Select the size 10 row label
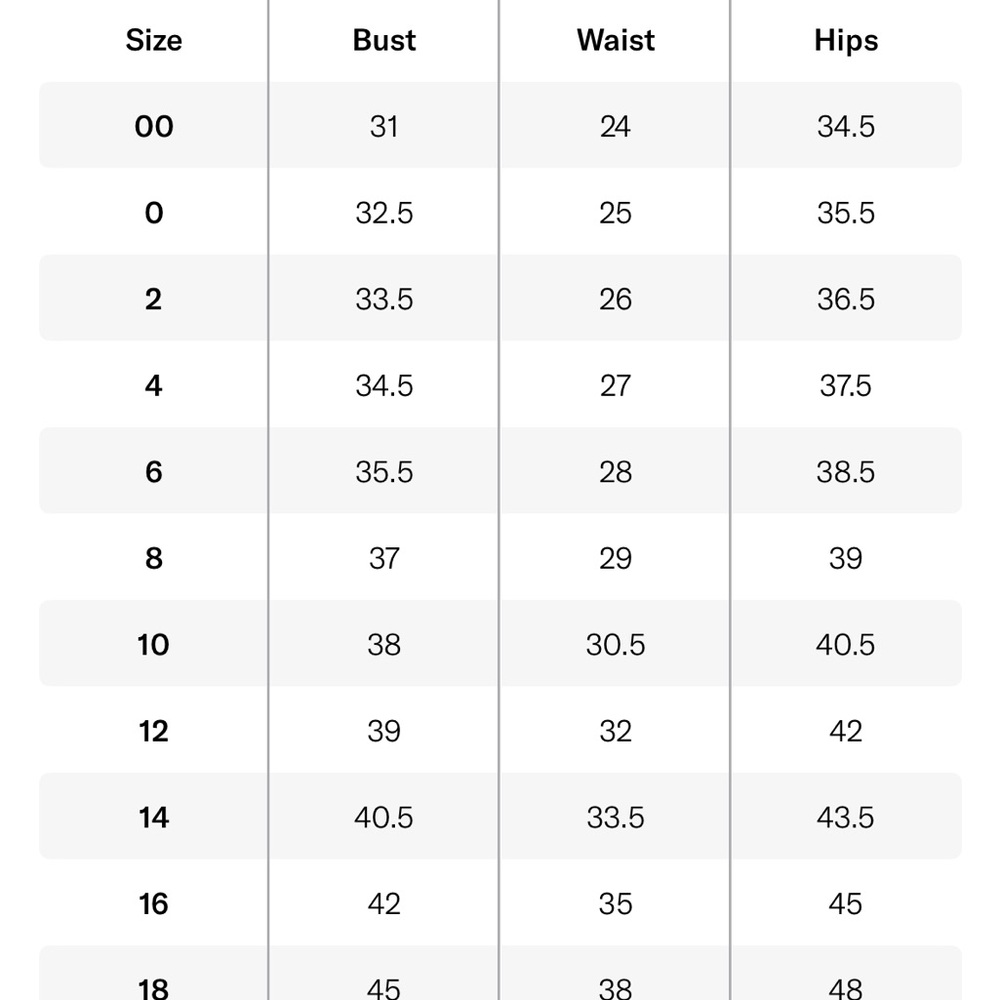Image resolution: width=1000 pixels, height=1000 pixels. tap(154, 645)
